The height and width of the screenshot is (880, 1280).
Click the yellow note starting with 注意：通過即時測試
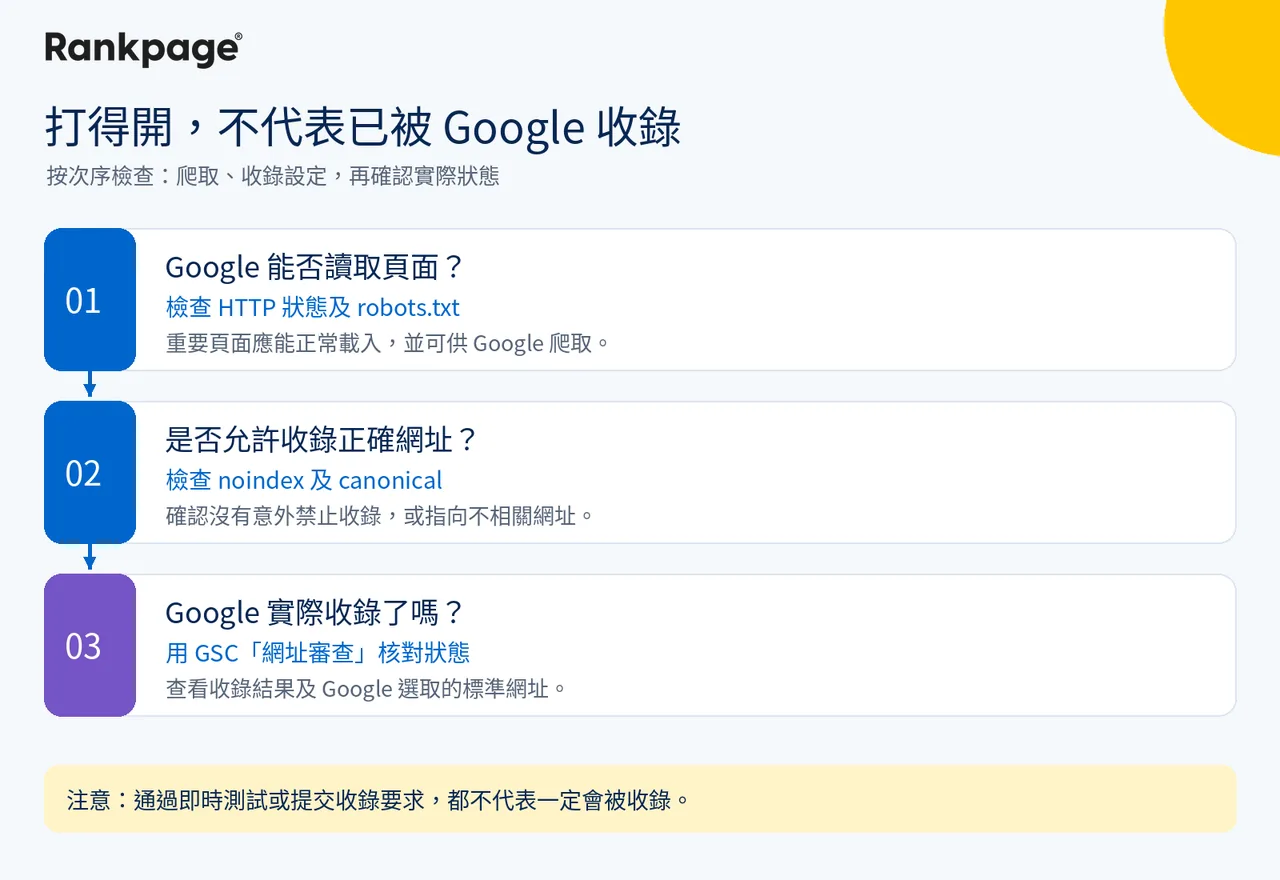(x=640, y=800)
